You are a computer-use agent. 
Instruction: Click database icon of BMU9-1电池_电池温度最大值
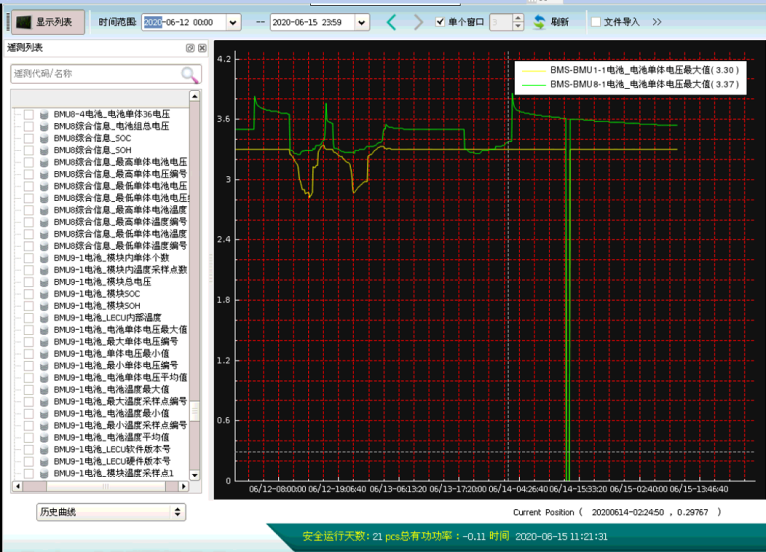[44, 389]
